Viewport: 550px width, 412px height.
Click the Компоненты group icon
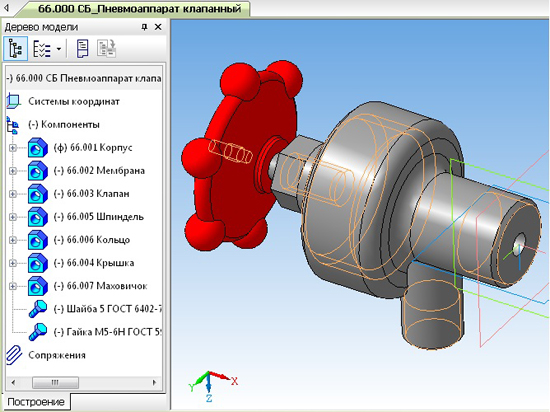(x=13, y=125)
